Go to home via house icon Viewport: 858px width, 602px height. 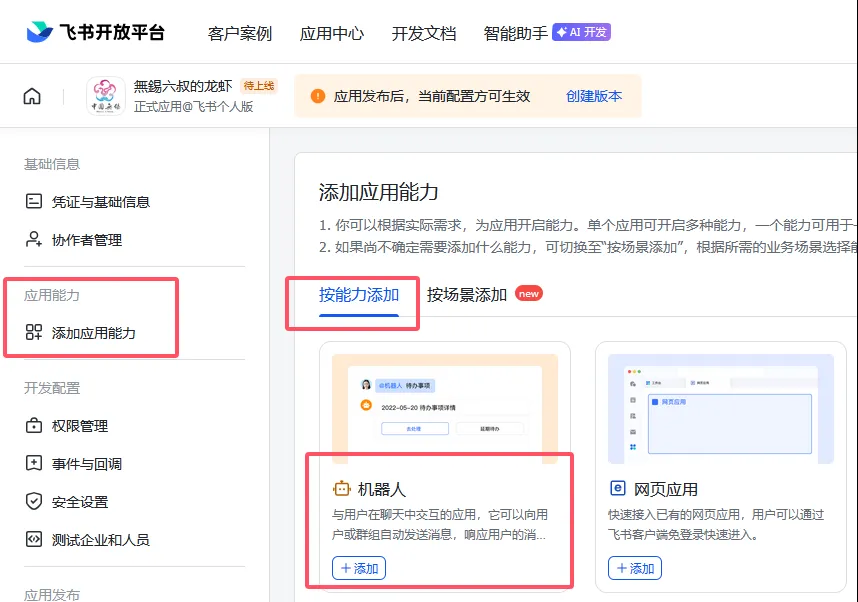(32, 96)
